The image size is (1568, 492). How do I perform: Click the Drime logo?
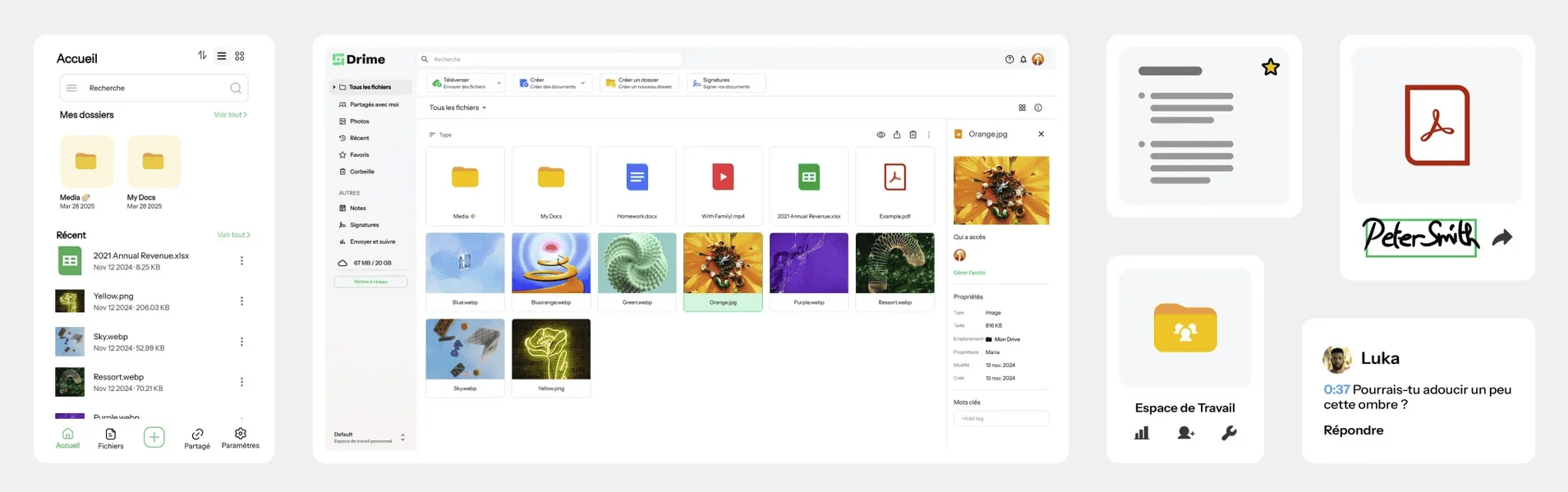point(359,59)
